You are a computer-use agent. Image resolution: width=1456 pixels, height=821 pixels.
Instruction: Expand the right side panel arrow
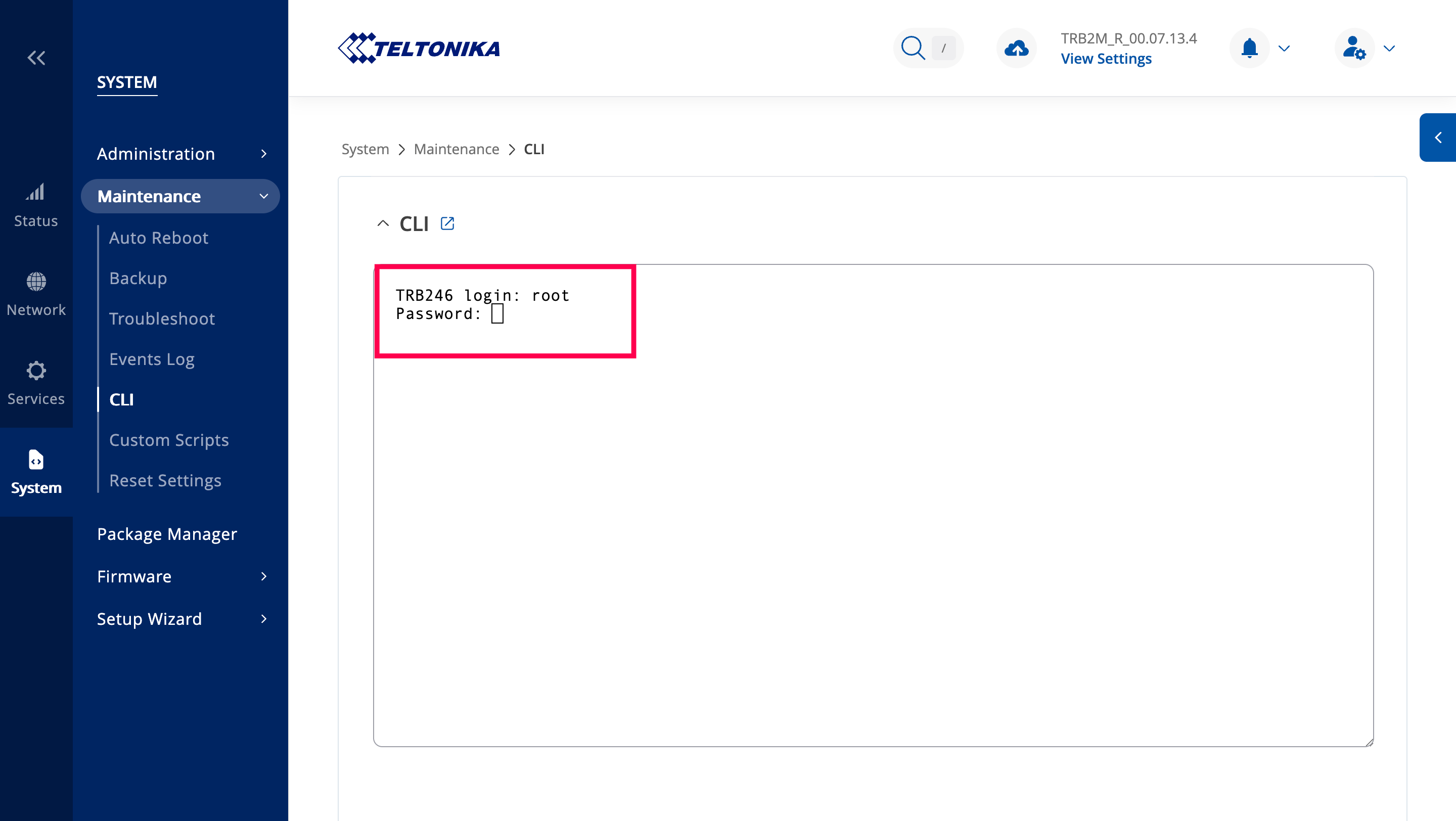click(x=1438, y=138)
